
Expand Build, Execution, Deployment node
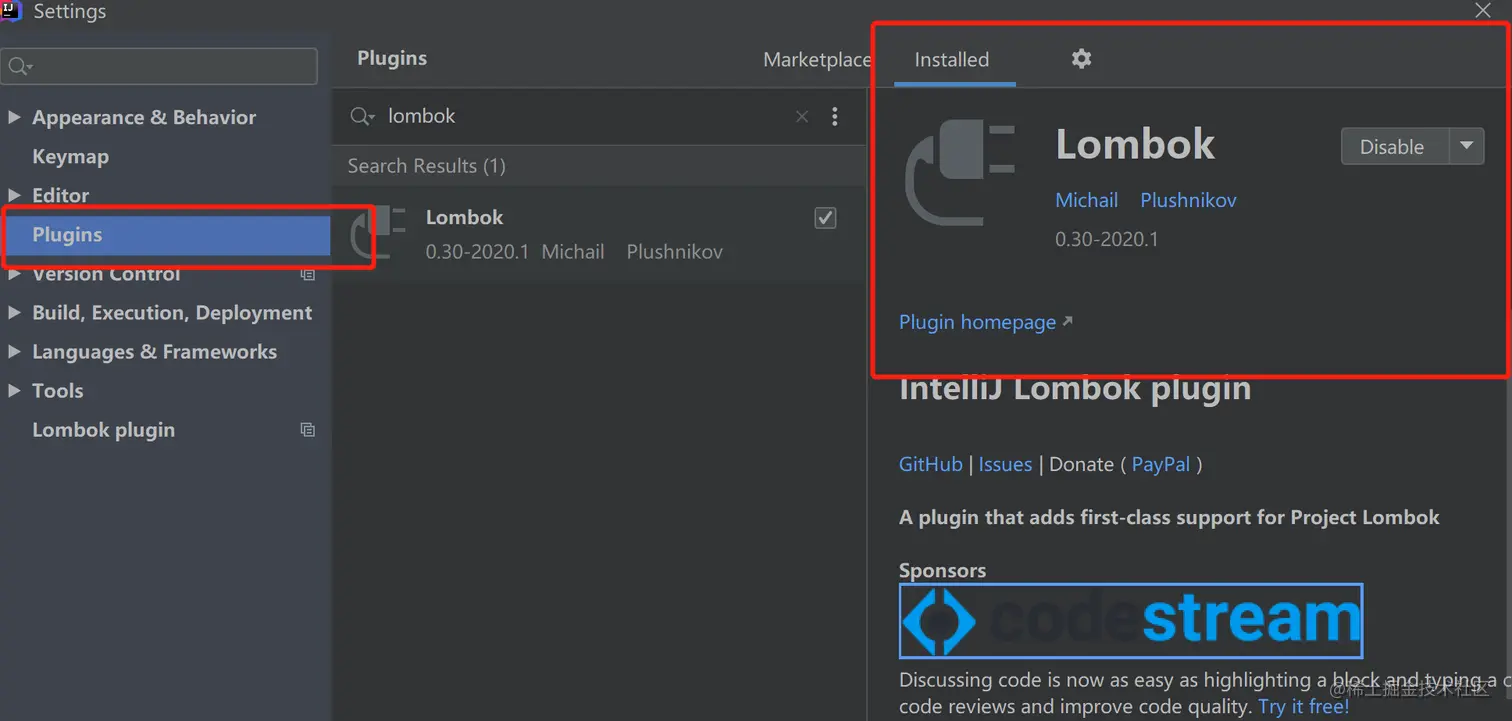(14, 313)
